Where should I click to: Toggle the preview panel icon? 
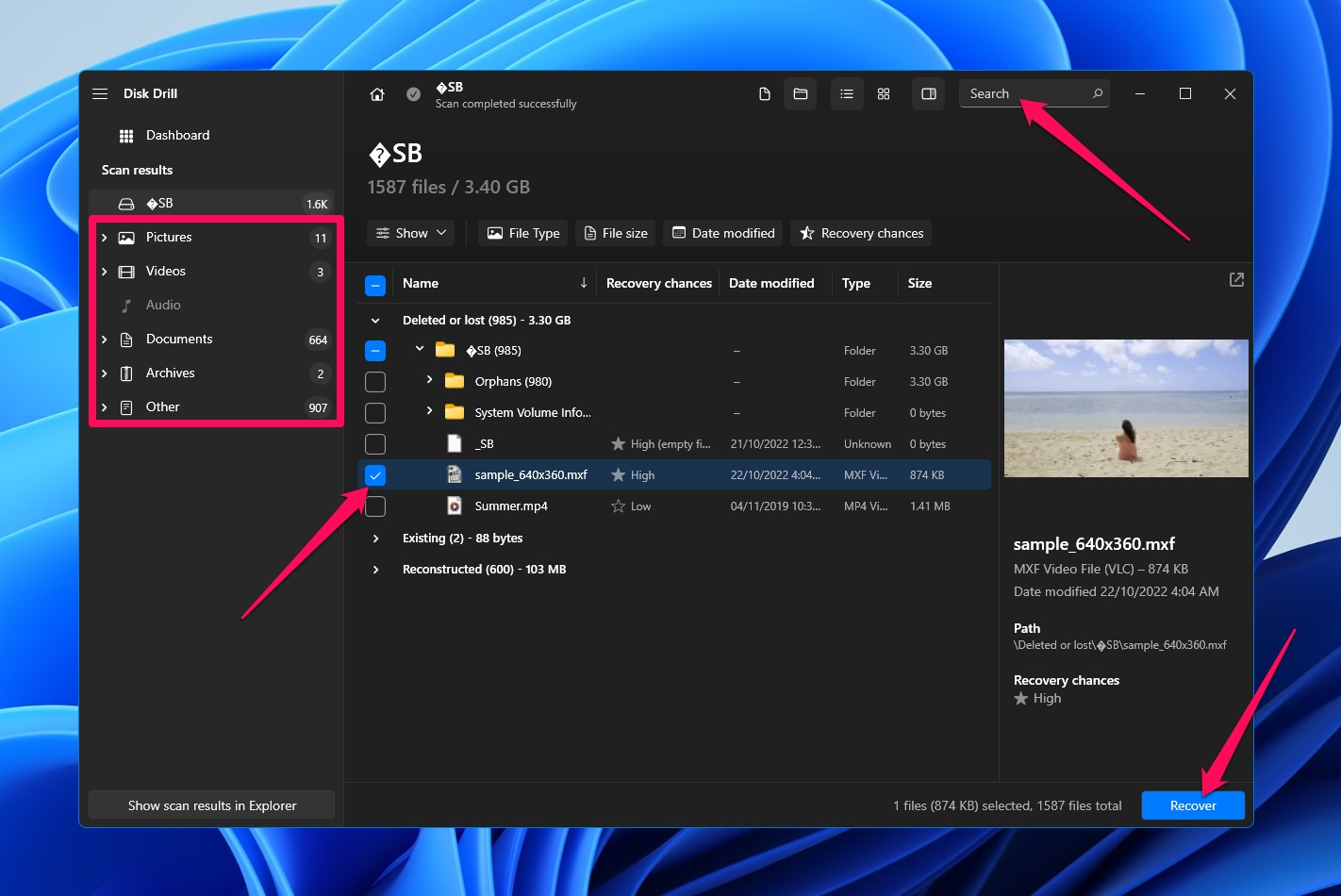929,94
